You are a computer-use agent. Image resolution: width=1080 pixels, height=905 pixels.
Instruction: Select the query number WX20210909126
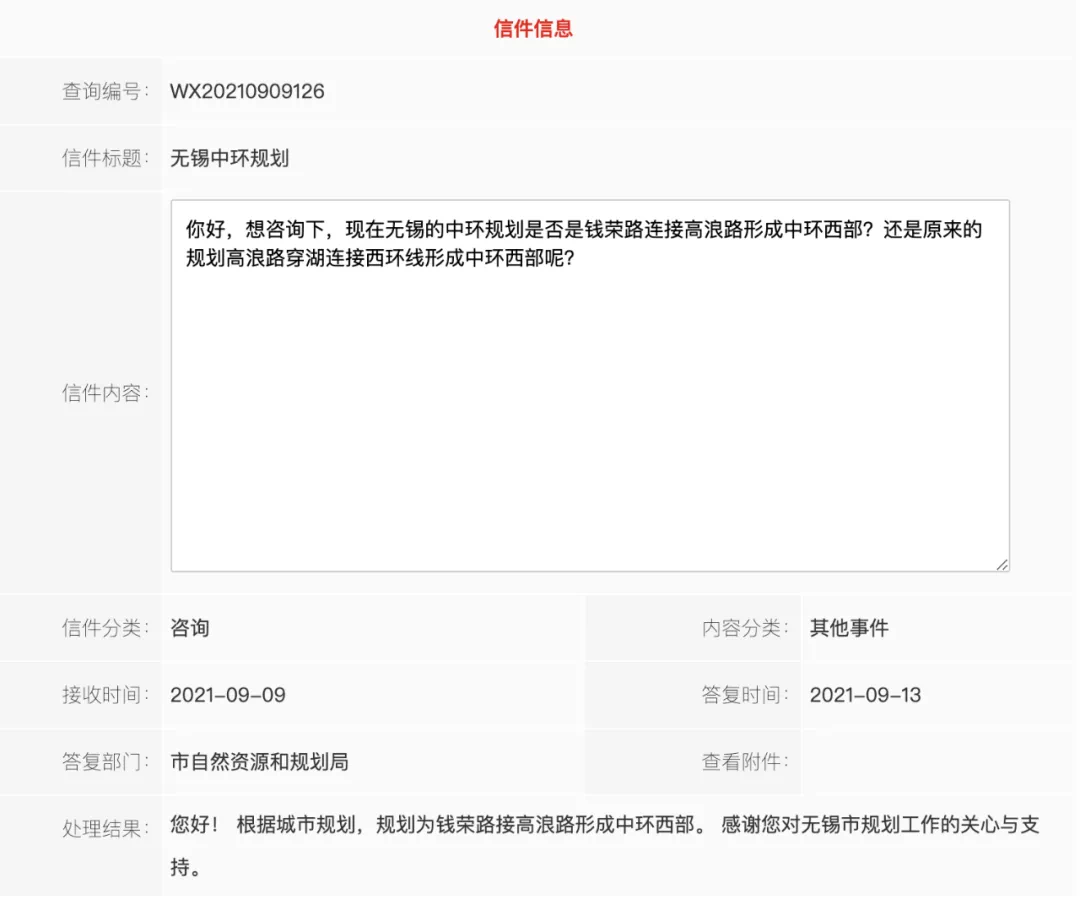tap(247, 92)
